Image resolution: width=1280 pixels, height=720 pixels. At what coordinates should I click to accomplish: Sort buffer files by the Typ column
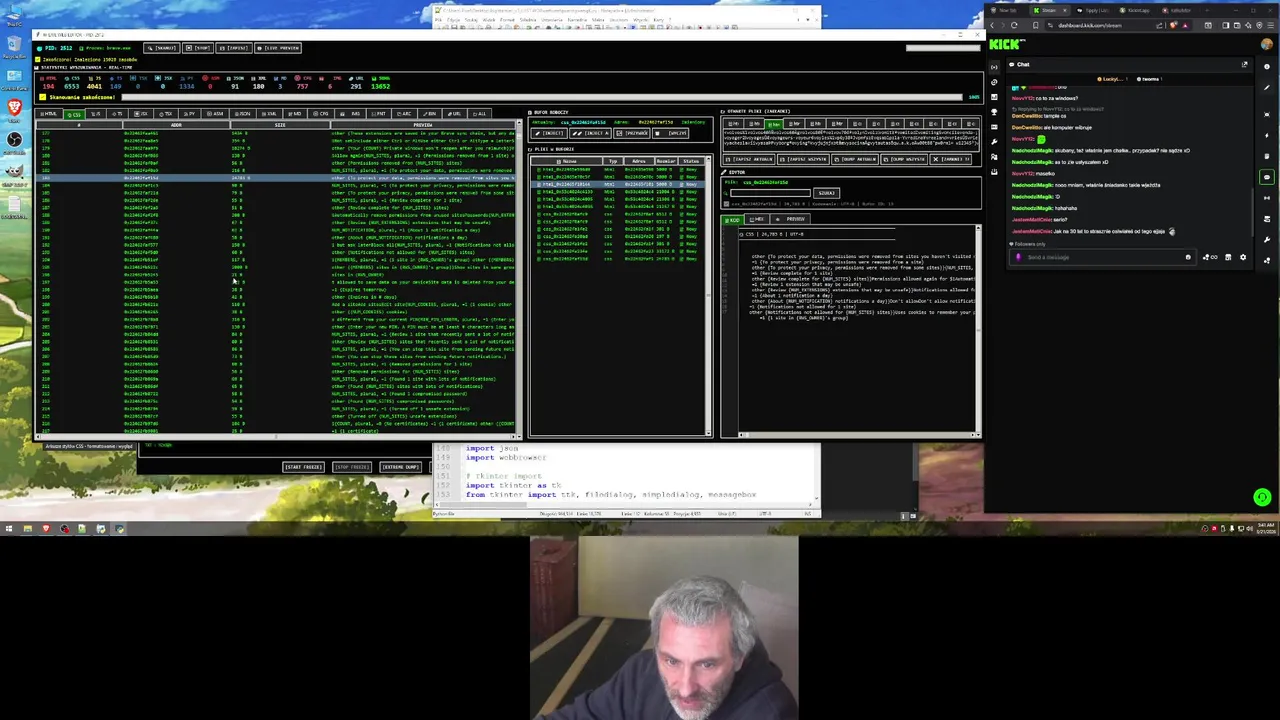[x=612, y=161]
